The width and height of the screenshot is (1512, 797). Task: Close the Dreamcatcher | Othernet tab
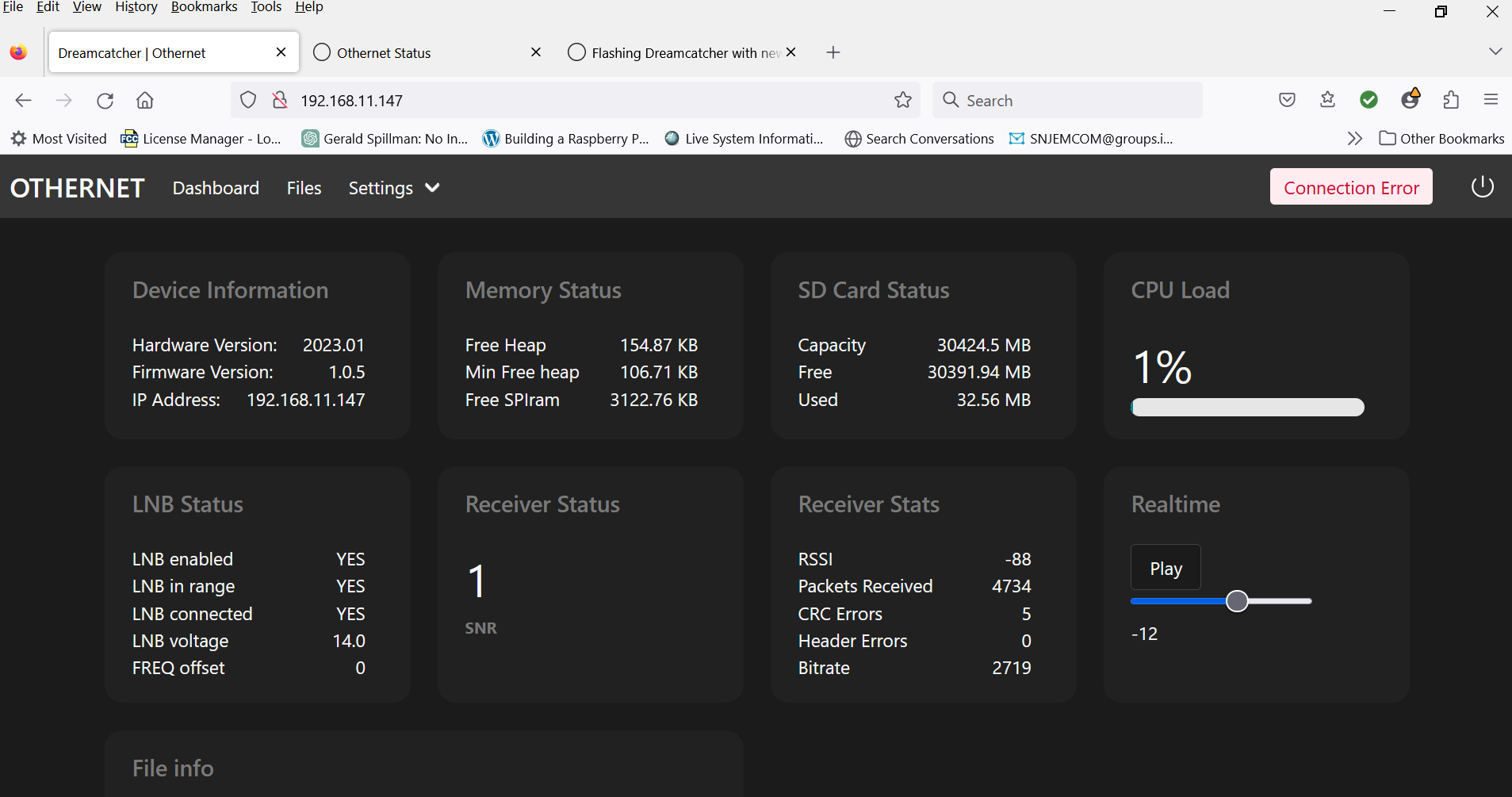(281, 52)
